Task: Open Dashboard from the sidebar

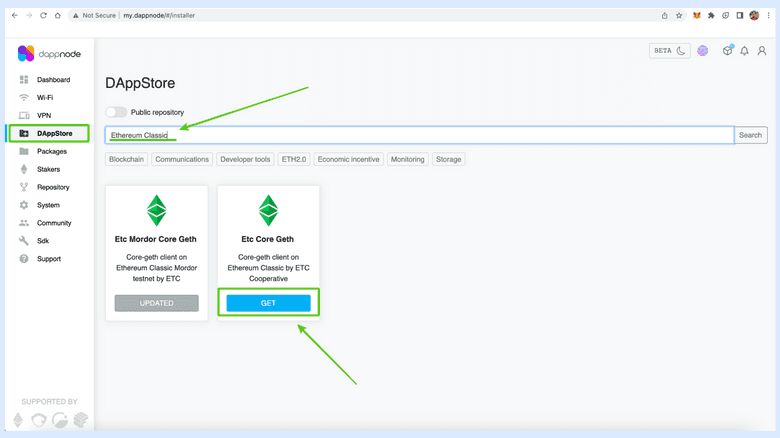Action: coord(53,79)
